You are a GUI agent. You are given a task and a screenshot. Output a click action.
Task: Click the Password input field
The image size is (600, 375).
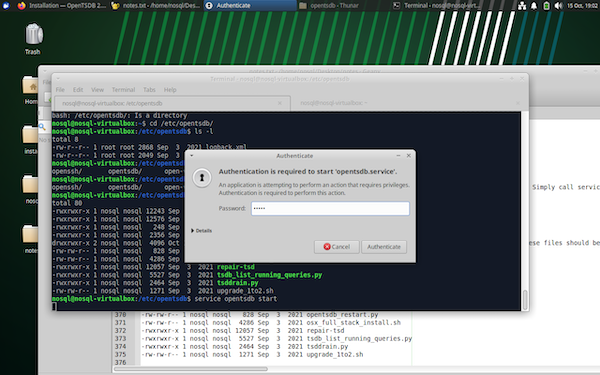pyautogui.click(x=330, y=208)
